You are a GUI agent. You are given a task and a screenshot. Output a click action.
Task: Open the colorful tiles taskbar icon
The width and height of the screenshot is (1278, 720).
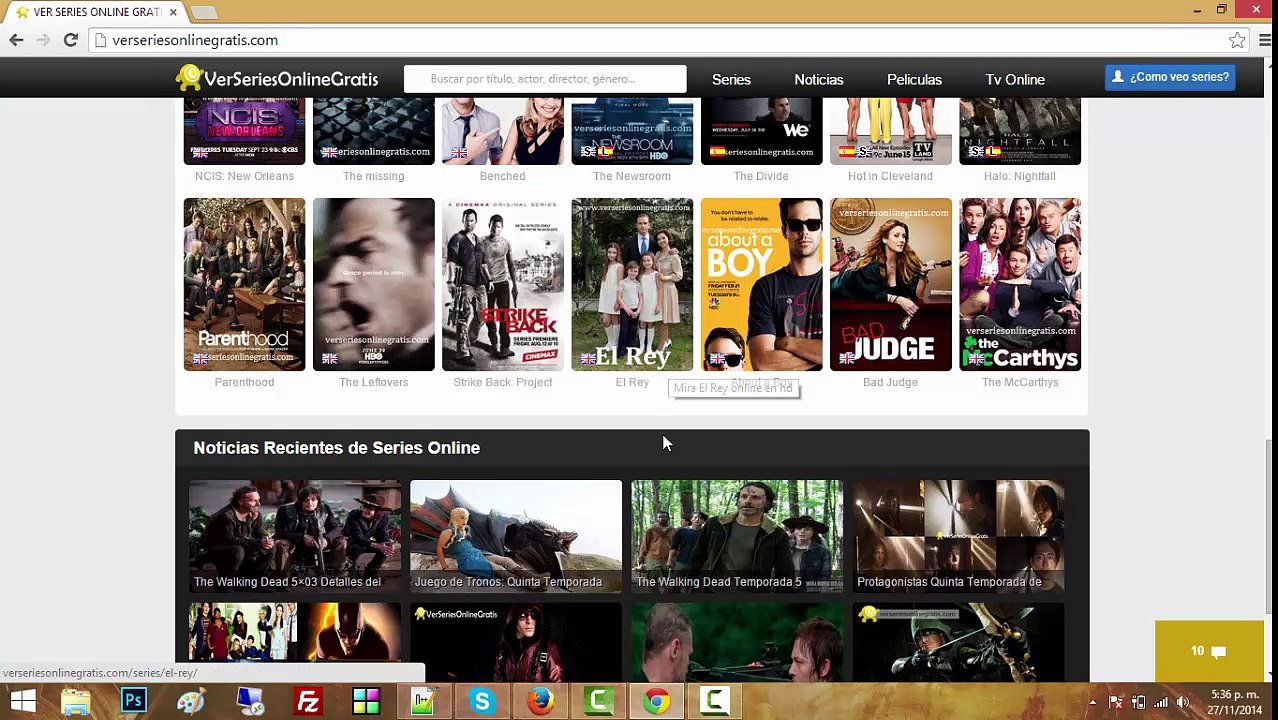(x=366, y=702)
